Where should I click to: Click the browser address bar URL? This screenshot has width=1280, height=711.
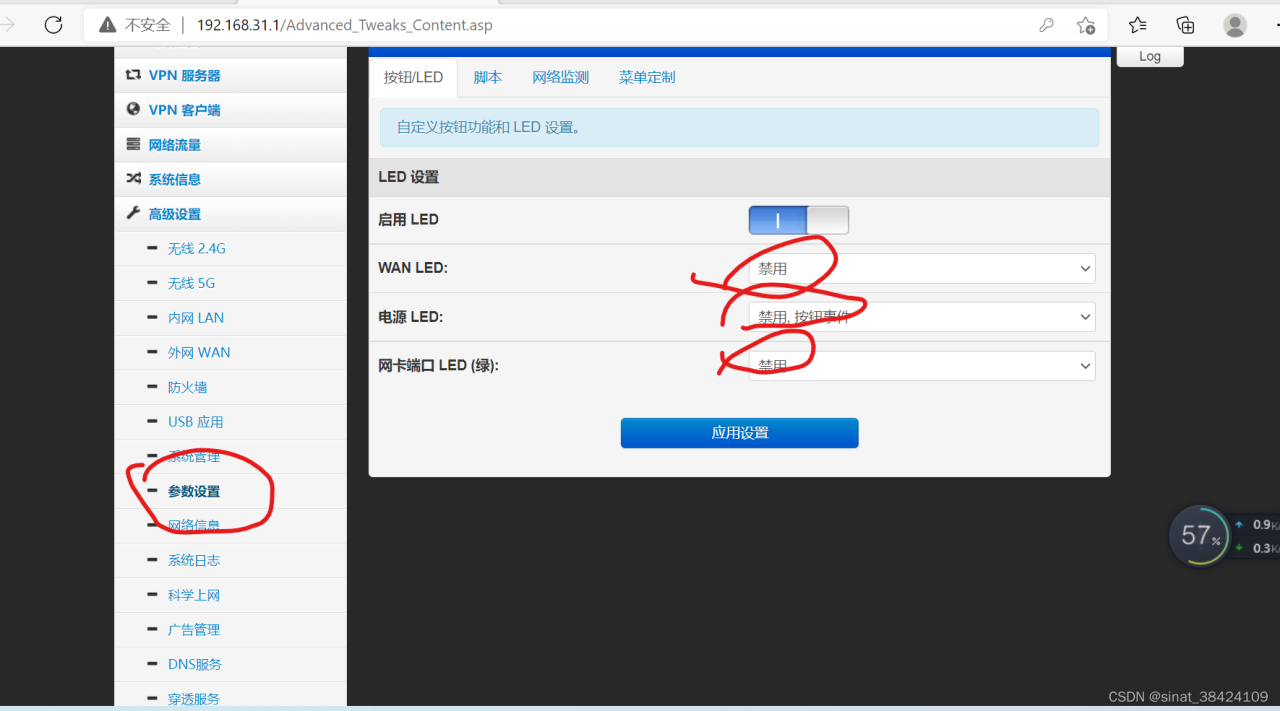coord(344,25)
